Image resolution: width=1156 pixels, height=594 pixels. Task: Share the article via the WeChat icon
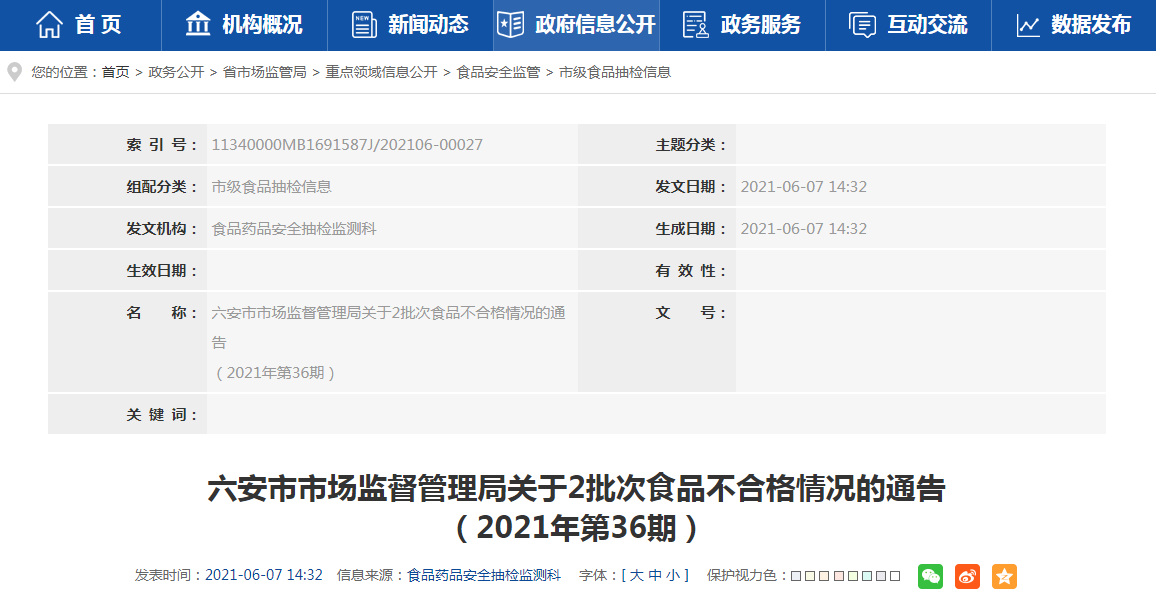tap(930, 576)
